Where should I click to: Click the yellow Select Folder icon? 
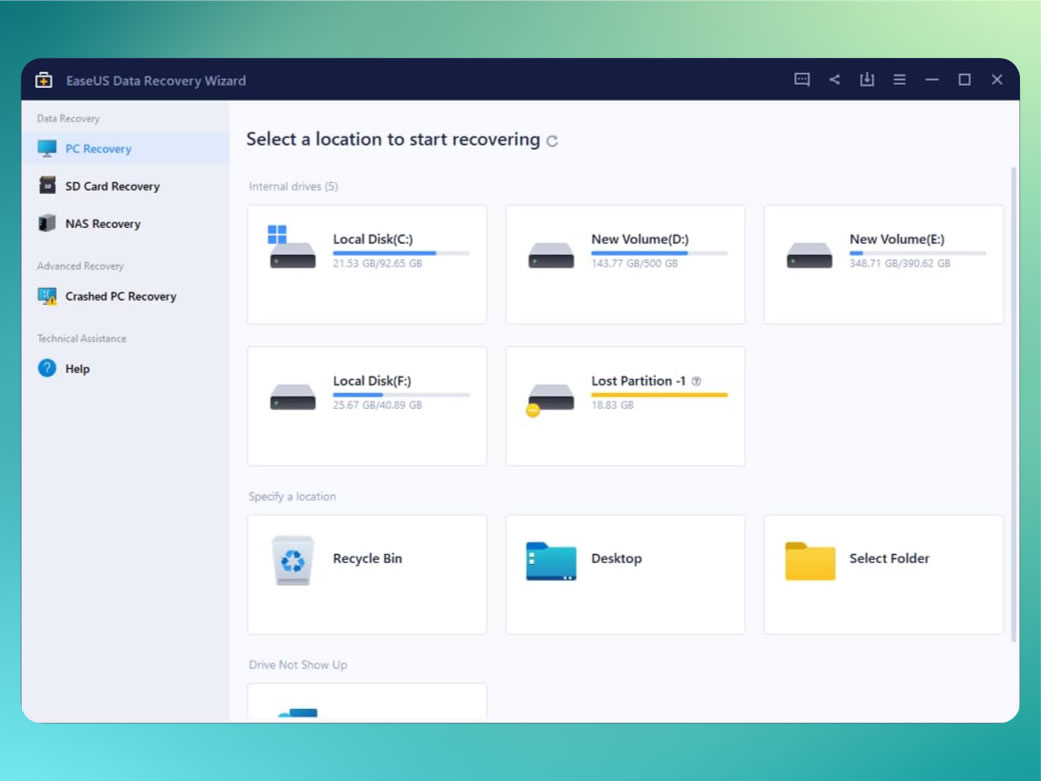pos(810,561)
